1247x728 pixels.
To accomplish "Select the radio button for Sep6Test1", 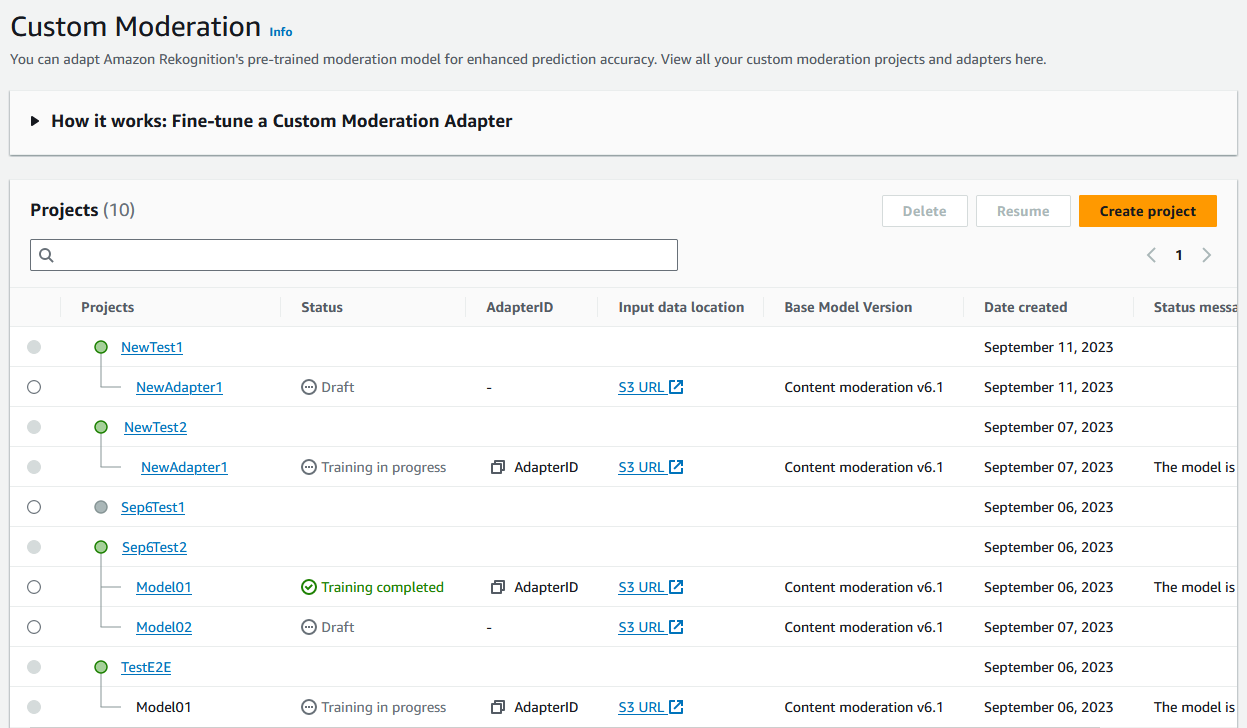I will (x=34, y=507).
